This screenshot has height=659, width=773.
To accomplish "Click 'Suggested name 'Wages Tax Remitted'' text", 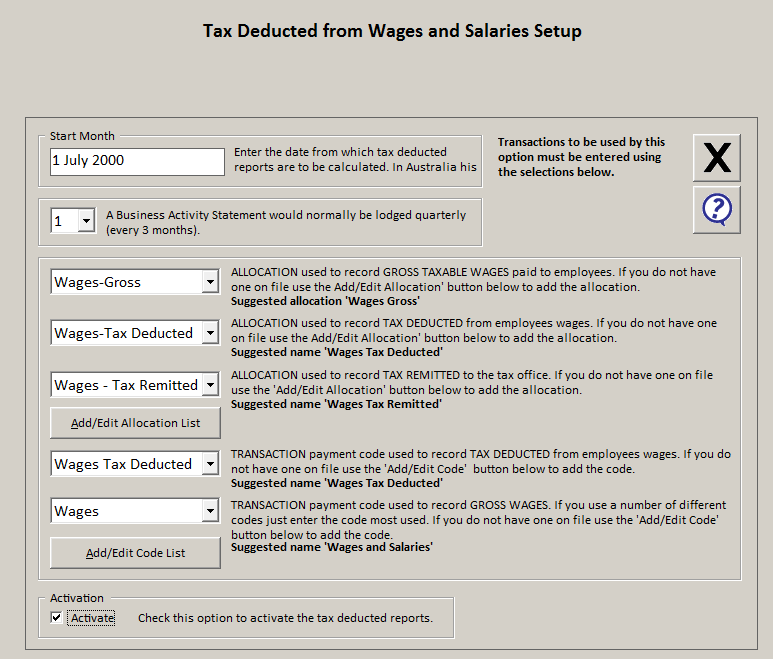I will tap(336, 404).
